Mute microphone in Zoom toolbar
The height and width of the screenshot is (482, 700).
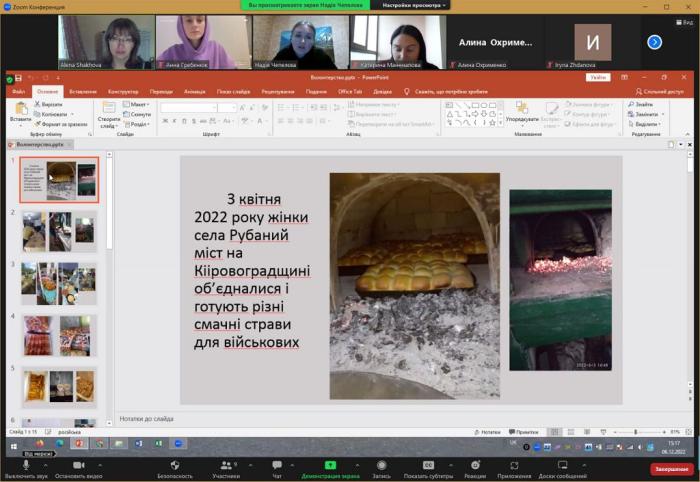click(x=26, y=466)
